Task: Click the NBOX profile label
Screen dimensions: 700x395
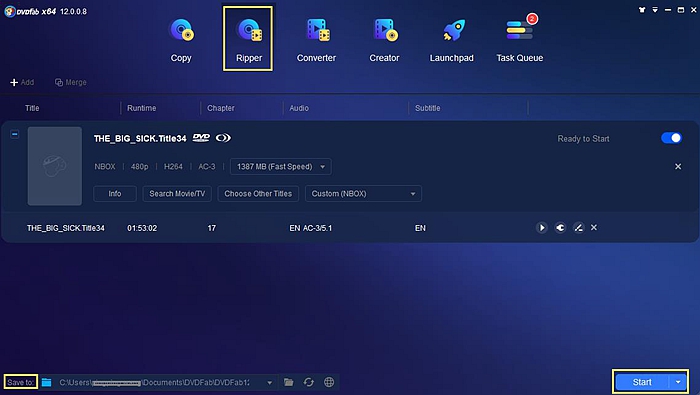Action: [x=105, y=166]
